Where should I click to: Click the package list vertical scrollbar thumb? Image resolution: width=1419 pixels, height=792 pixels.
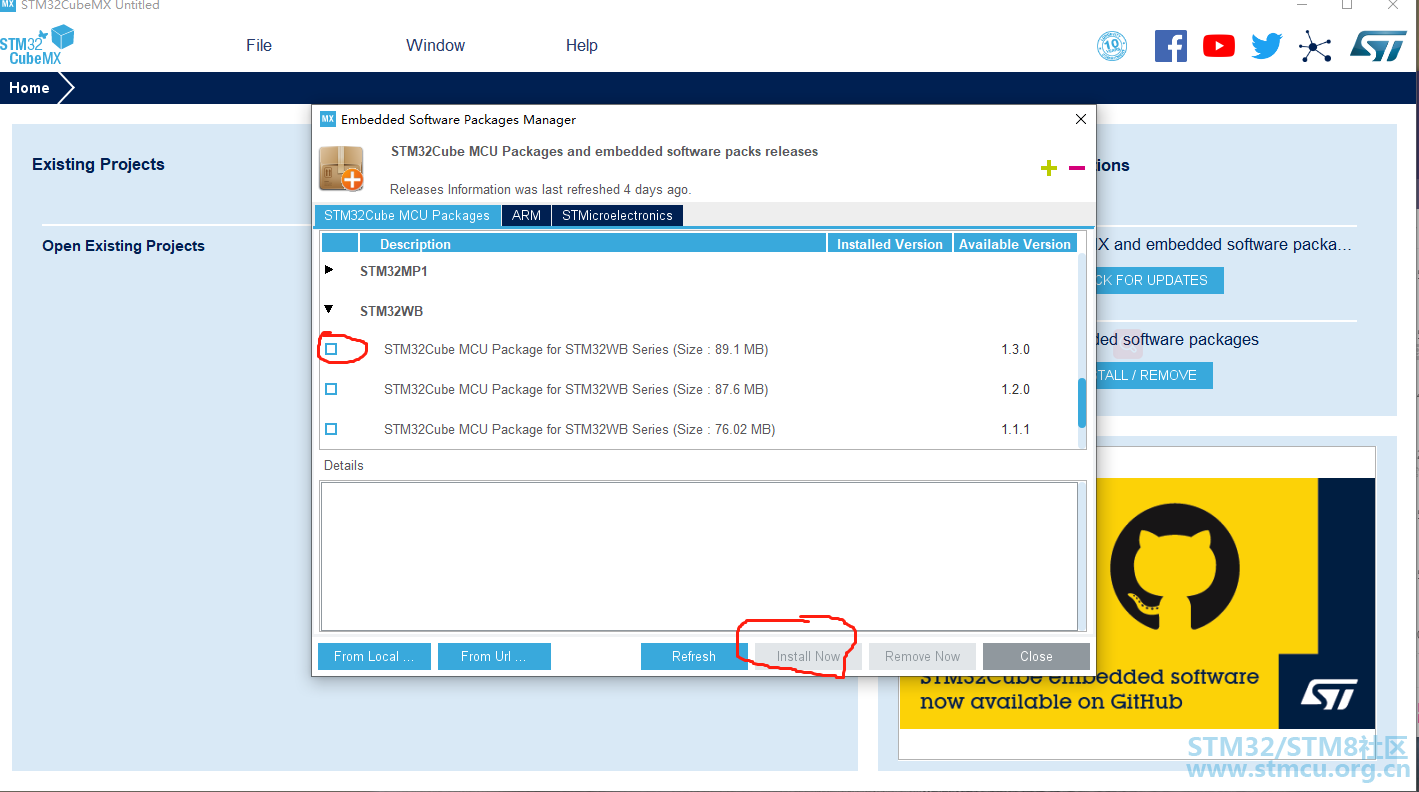pos(1082,402)
